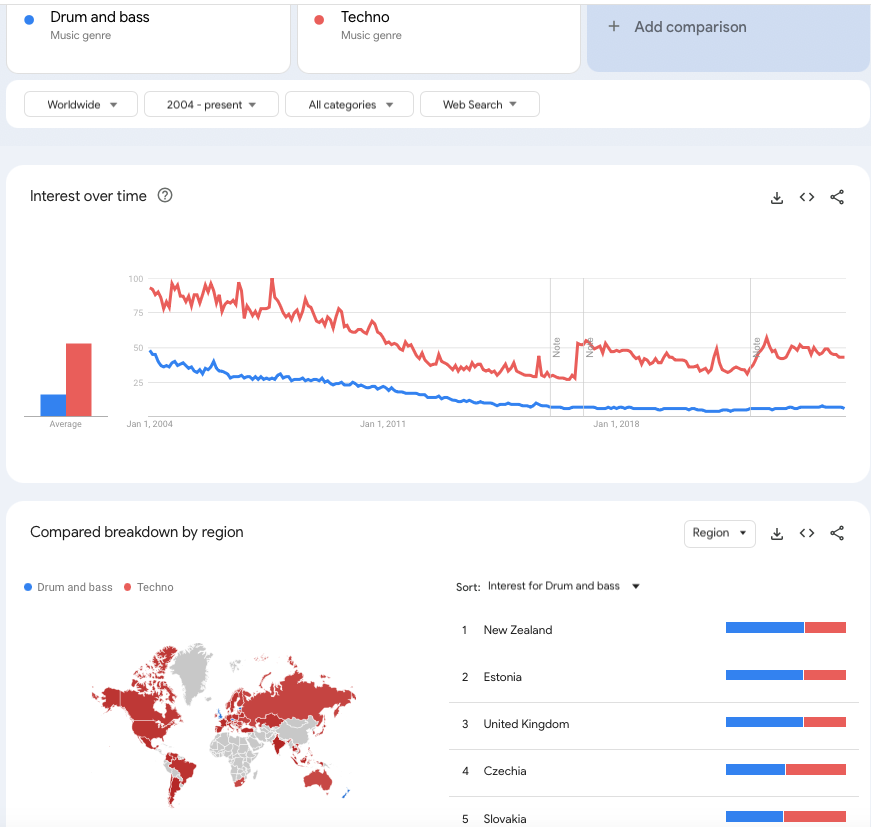Viewport: 871px width, 827px height.
Task: Change the Web Search type filter
Action: point(479,105)
